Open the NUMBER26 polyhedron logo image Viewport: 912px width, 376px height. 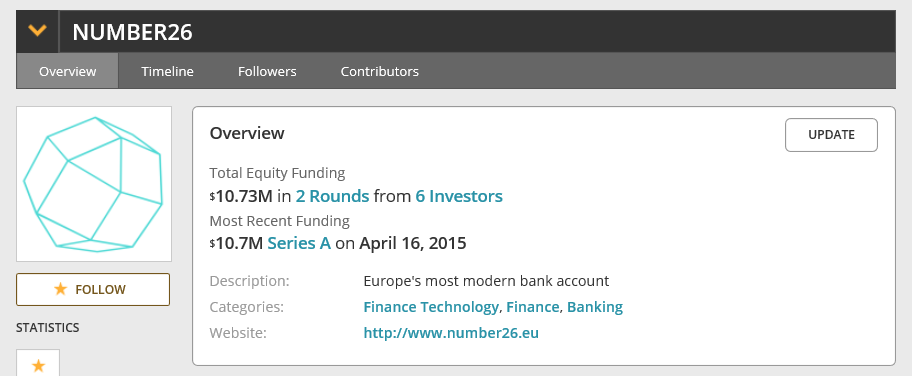(94, 184)
